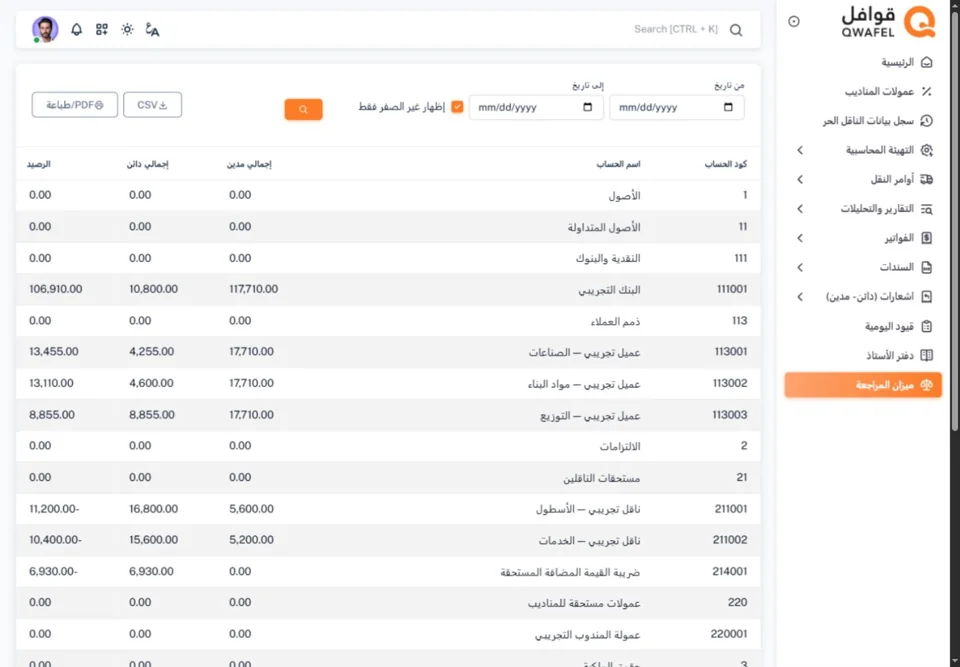Viewport: 960px width, 667px height.
Task: Open the notifications bell icon
Action: coord(77,29)
